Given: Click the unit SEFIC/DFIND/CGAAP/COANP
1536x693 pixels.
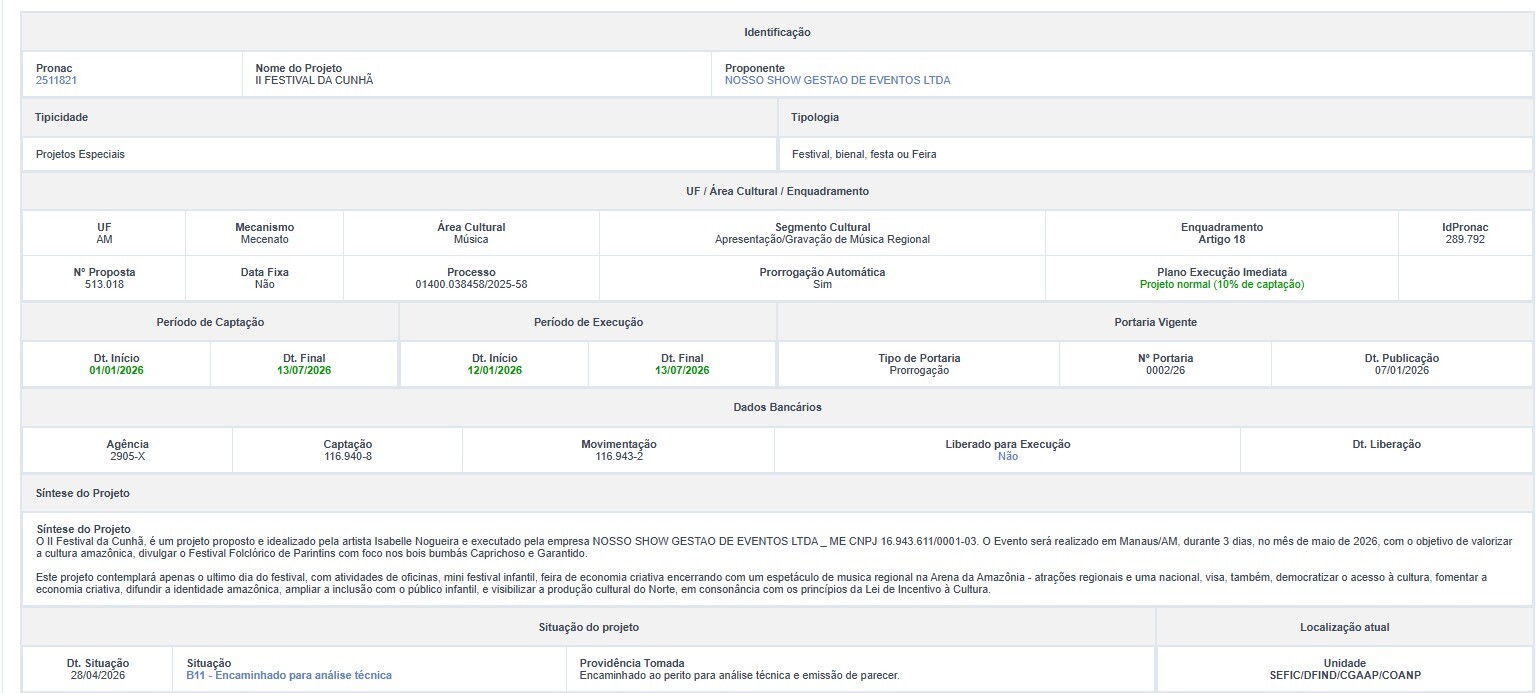Looking at the screenshot, I should click(x=1344, y=675).
